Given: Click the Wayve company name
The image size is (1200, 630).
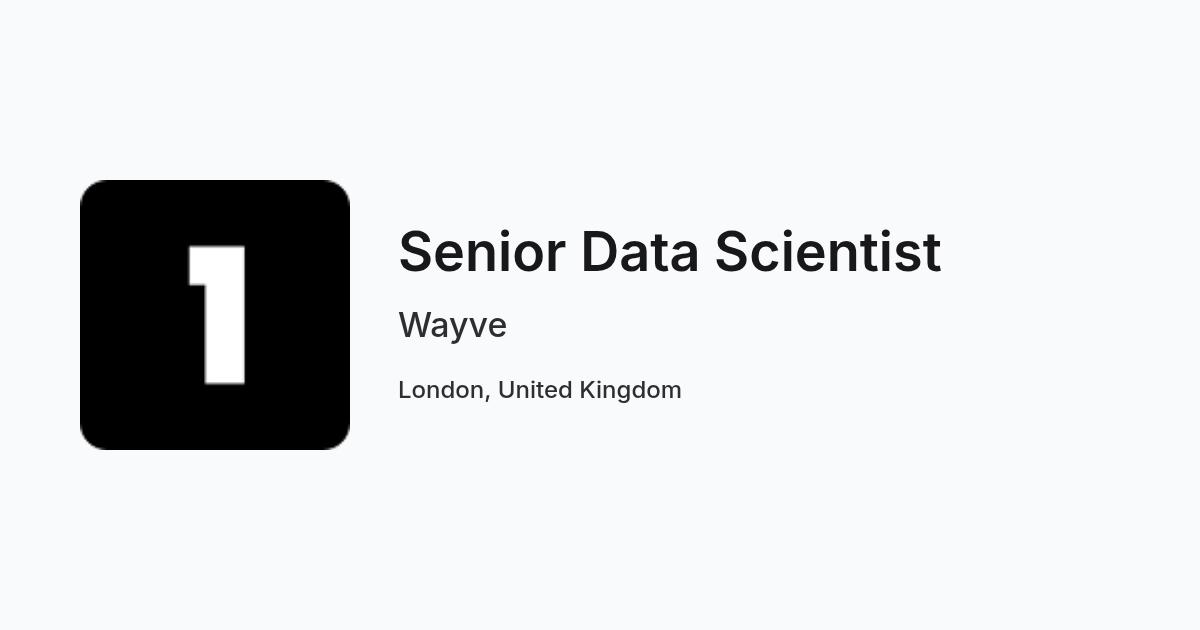Looking at the screenshot, I should (x=452, y=326).
